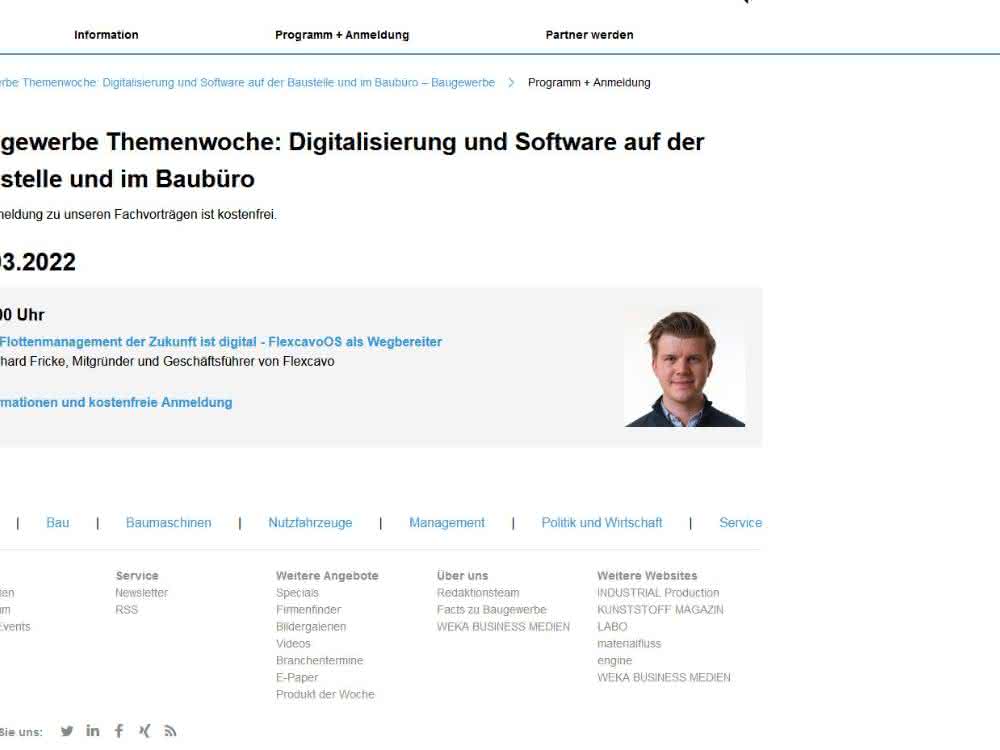Open WEKA BUSINESS MEDIEN under Über uns
The height and width of the screenshot is (750, 1000).
pos(503,627)
